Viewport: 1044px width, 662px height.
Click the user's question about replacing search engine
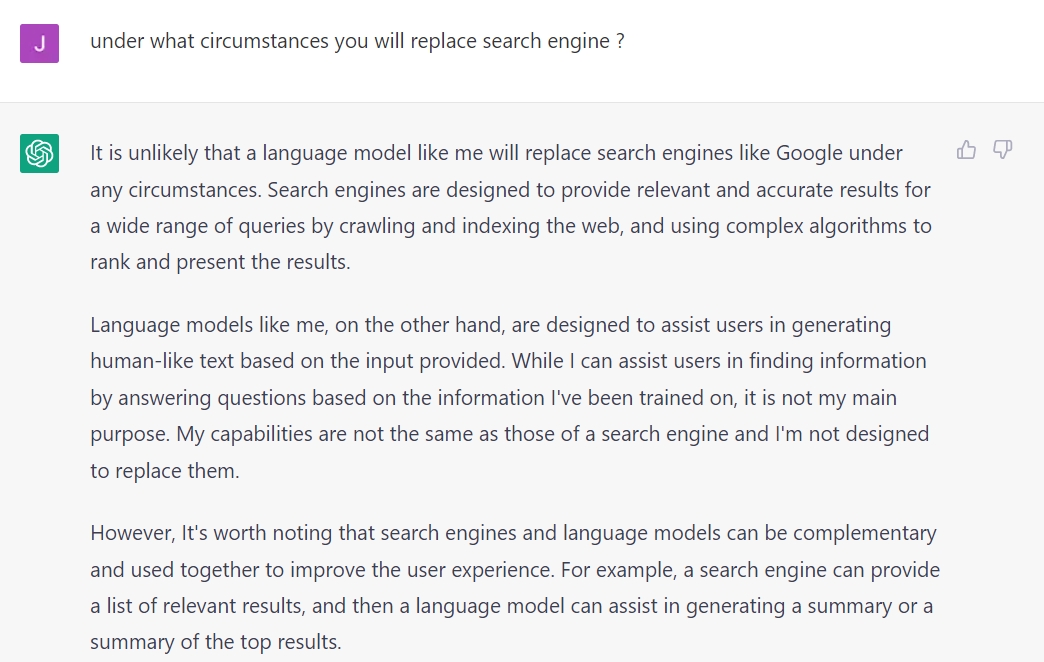(357, 41)
